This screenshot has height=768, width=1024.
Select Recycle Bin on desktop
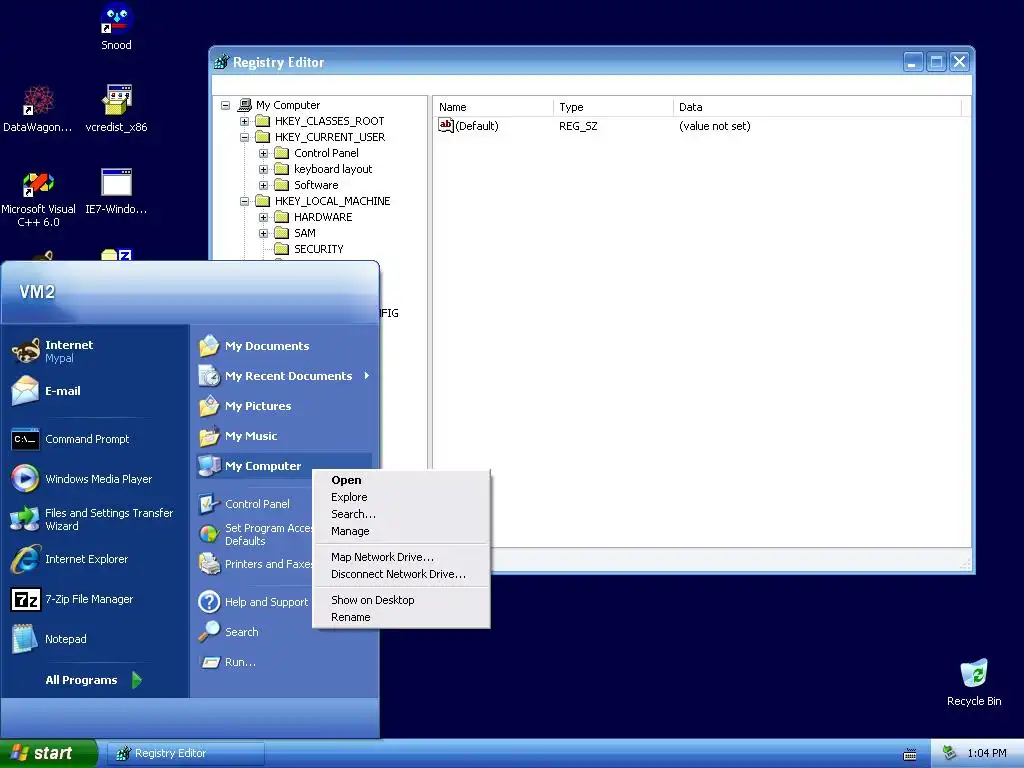(x=974, y=682)
